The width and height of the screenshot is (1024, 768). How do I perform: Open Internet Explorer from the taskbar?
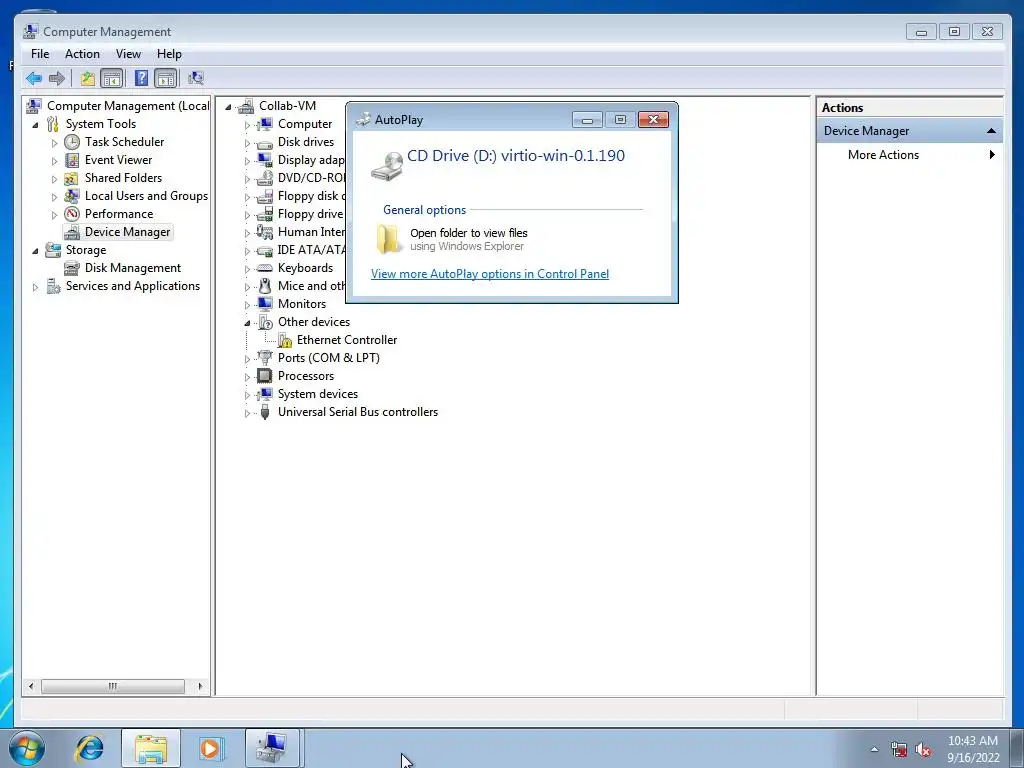coord(89,748)
